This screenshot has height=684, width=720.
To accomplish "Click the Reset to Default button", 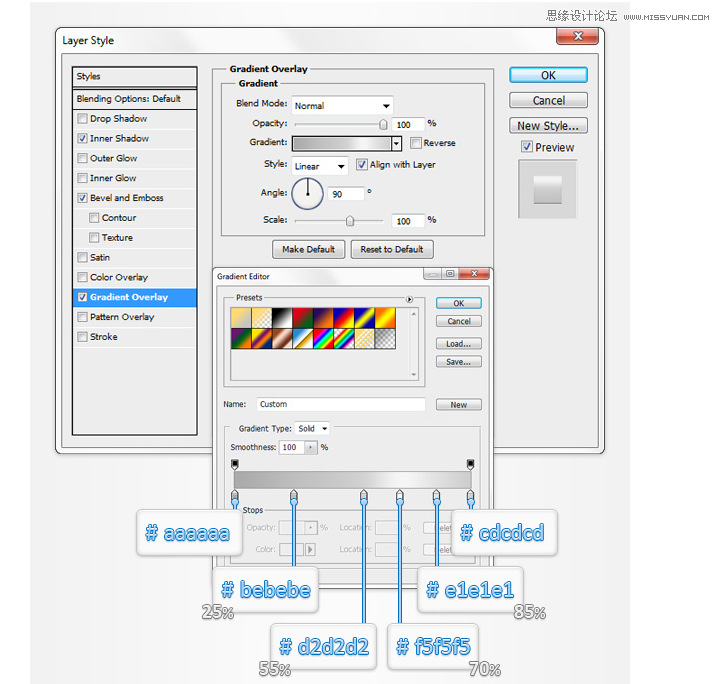I will click(x=392, y=249).
